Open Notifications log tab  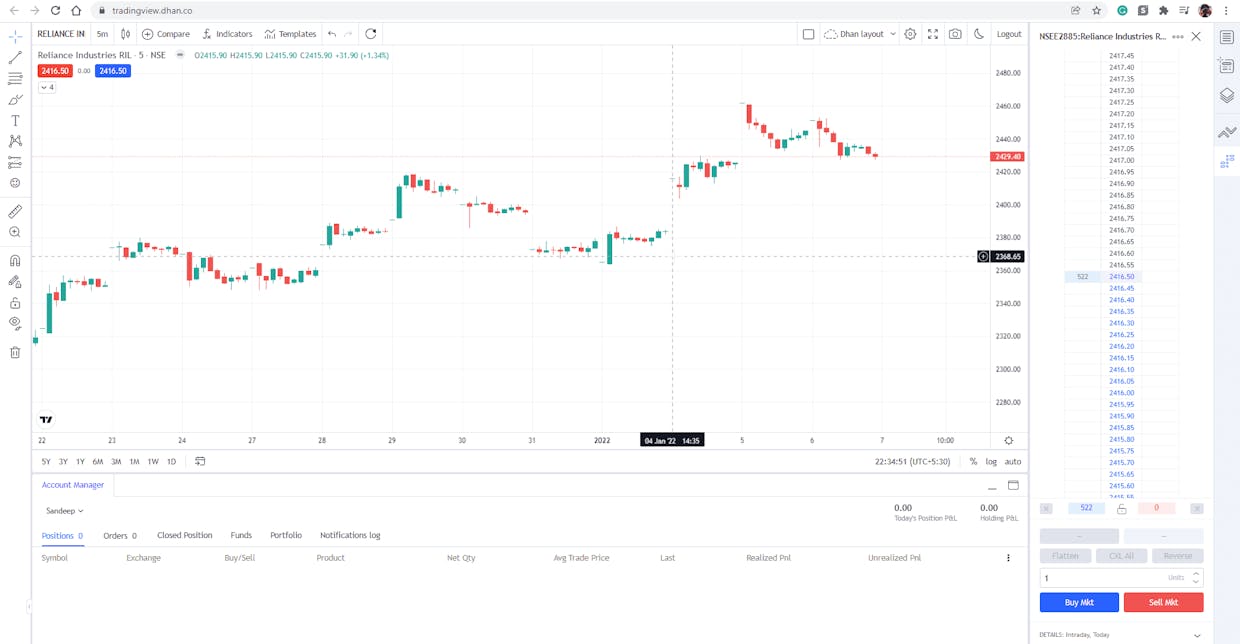[x=350, y=535]
